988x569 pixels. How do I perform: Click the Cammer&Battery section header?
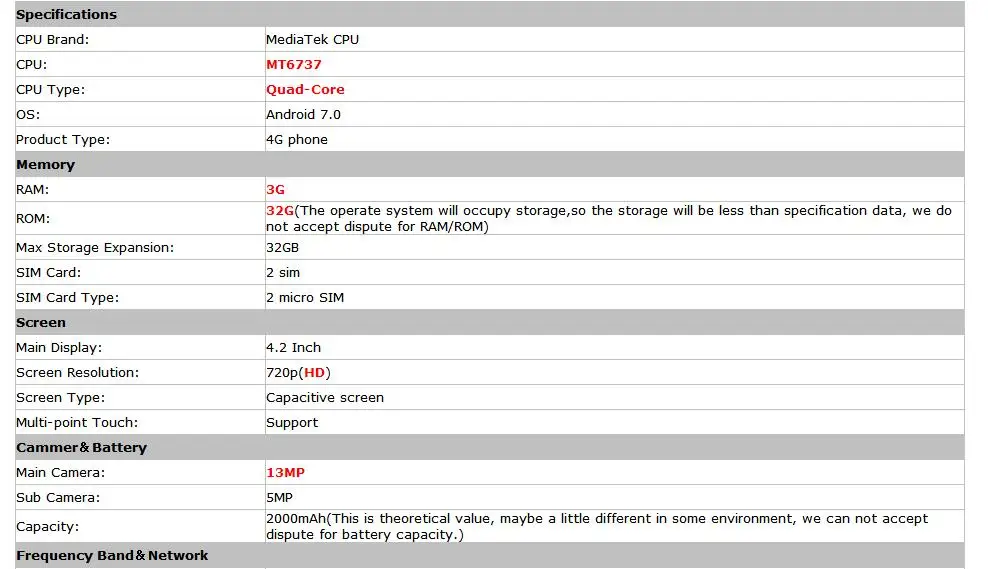click(81, 447)
